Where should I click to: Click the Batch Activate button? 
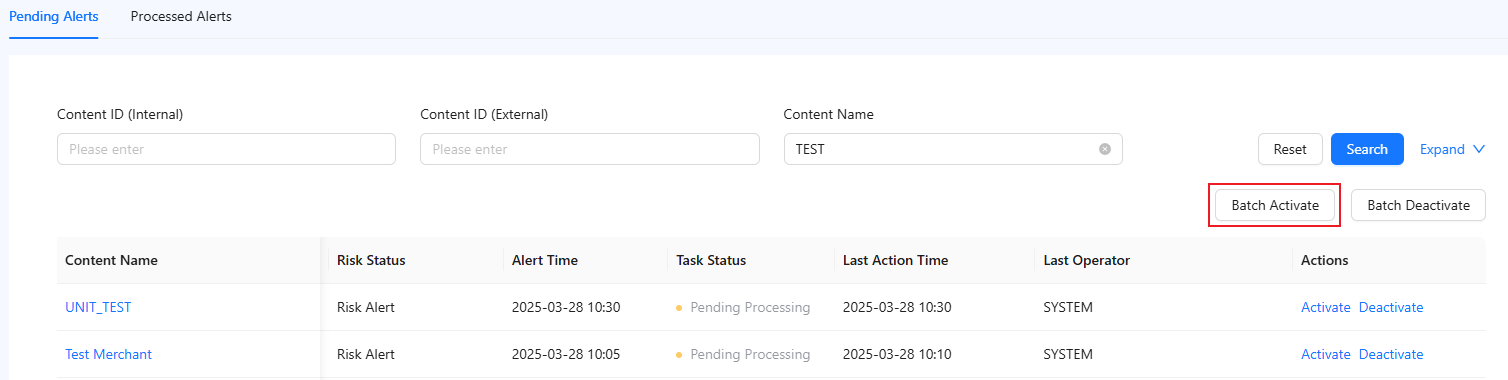[x=1275, y=205]
